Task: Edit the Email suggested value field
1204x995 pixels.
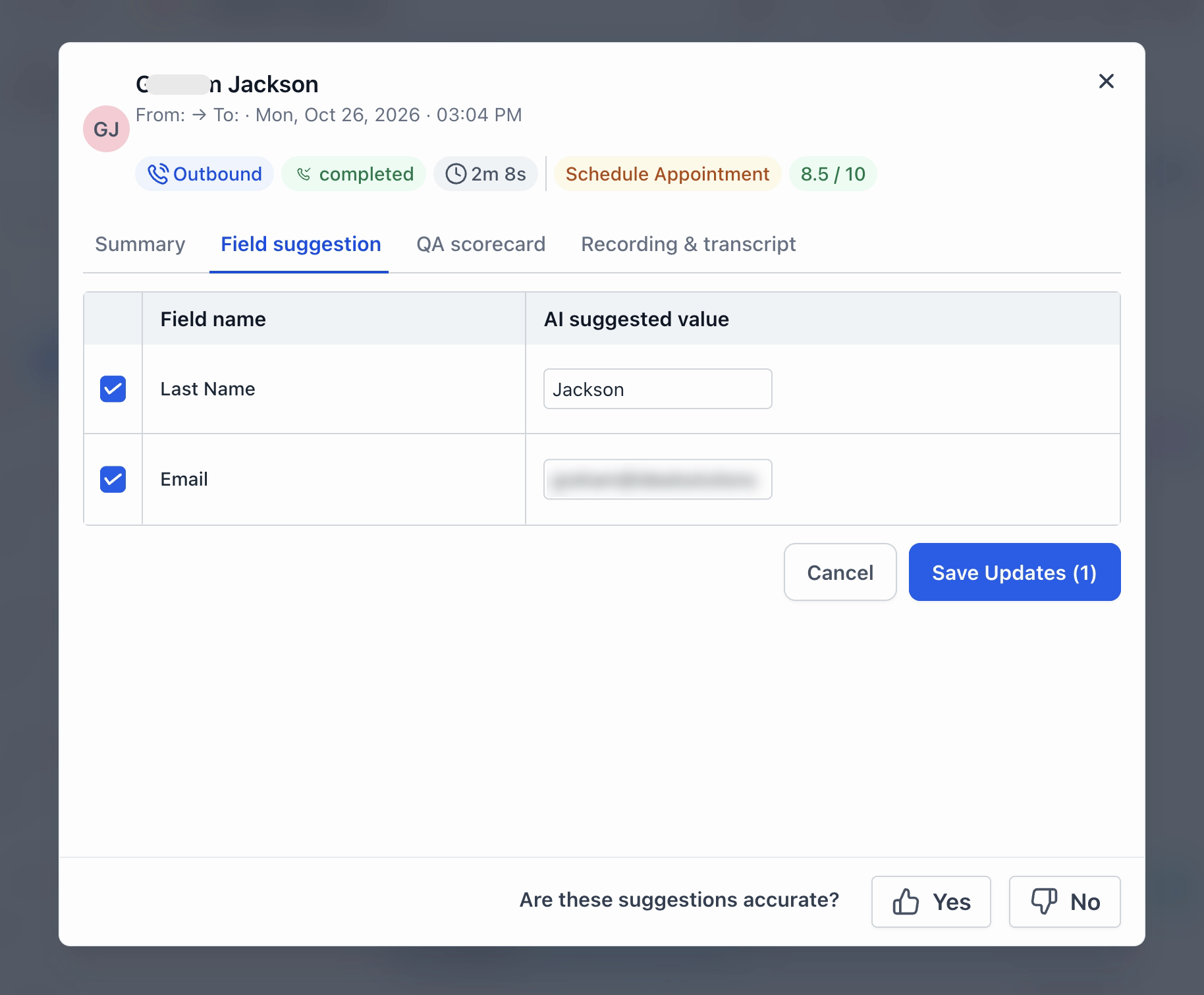Action: (x=658, y=479)
